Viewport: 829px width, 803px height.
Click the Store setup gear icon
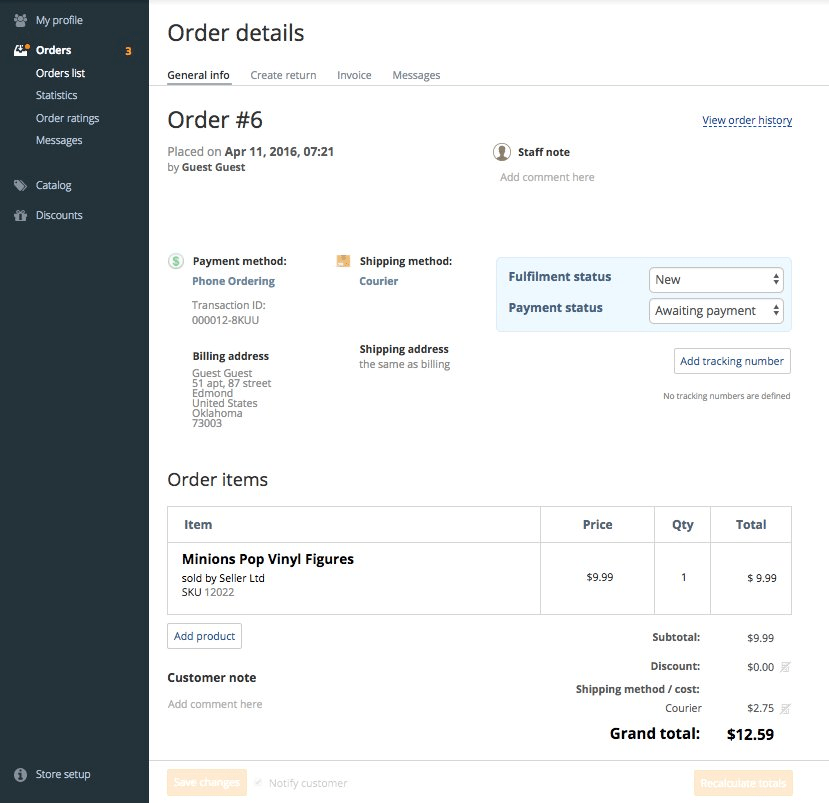[20, 773]
